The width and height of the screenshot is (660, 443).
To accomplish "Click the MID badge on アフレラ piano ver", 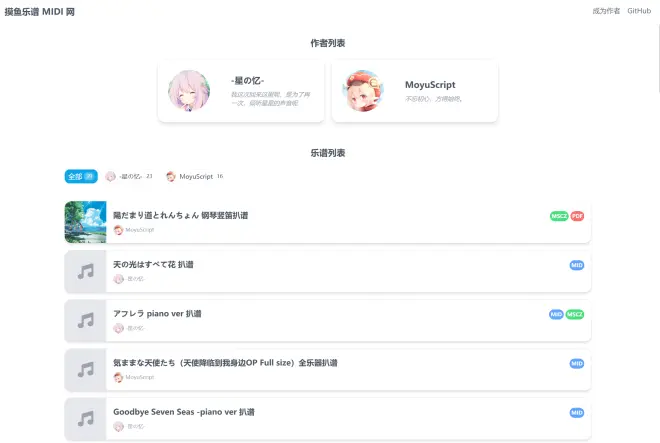I will click(x=556, y=315).
